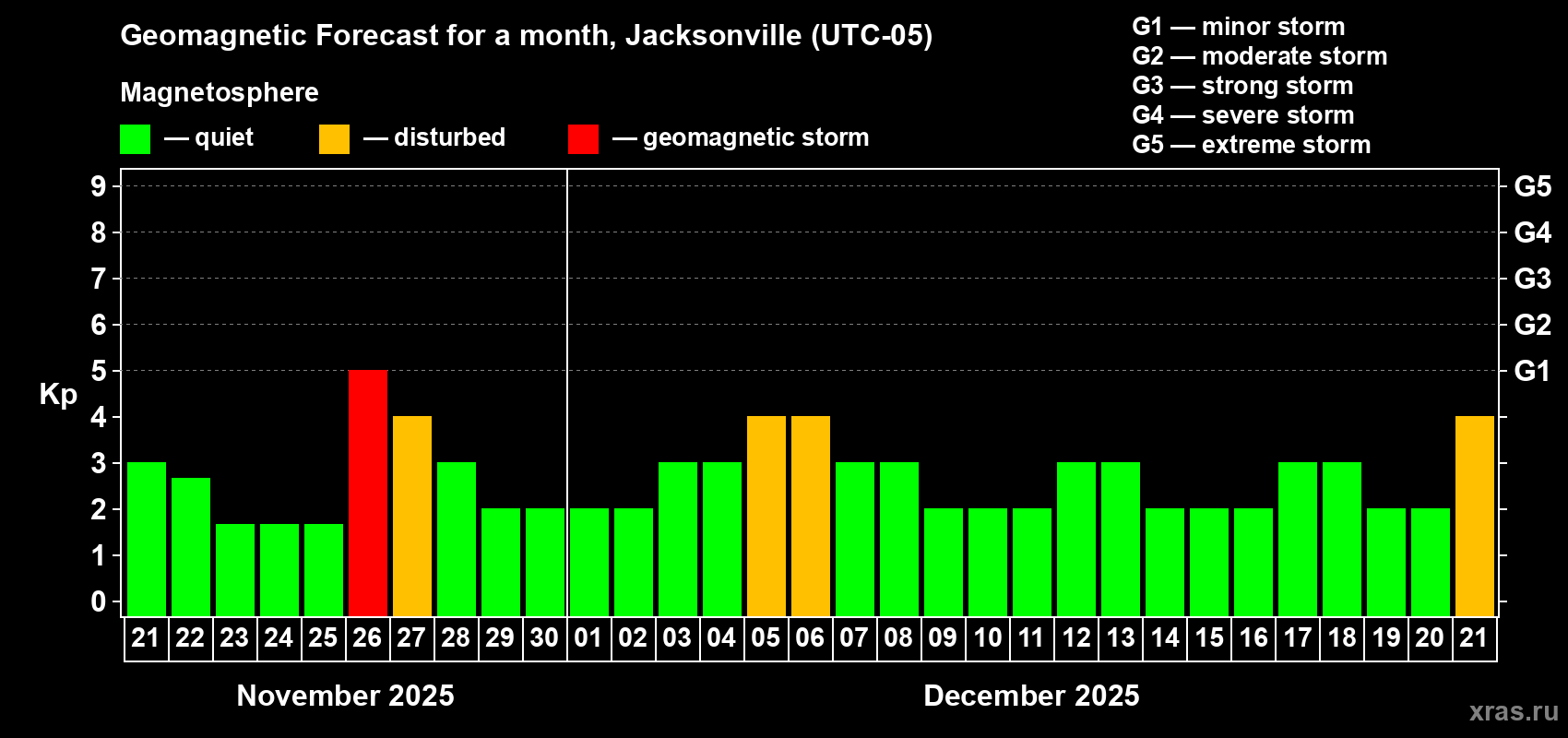This screenshot has height=738, width=1568.
Task: Click the G5 storm level axis label
Action: (1532, 186)
